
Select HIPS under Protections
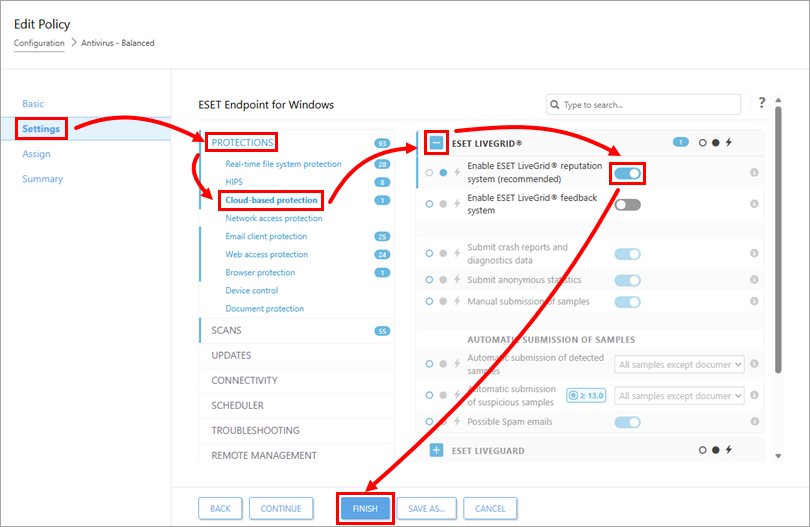[234, 182]
